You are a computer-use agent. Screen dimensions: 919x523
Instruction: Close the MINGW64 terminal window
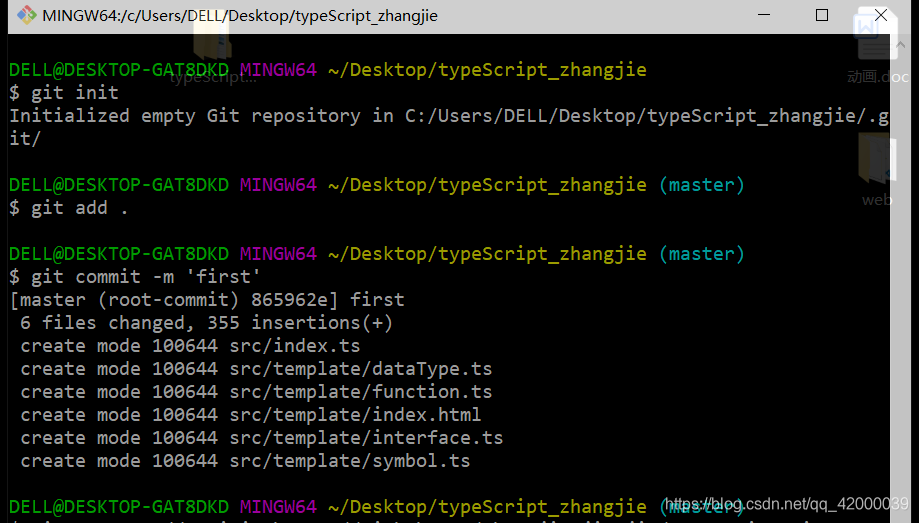click(x=880, y=15)
